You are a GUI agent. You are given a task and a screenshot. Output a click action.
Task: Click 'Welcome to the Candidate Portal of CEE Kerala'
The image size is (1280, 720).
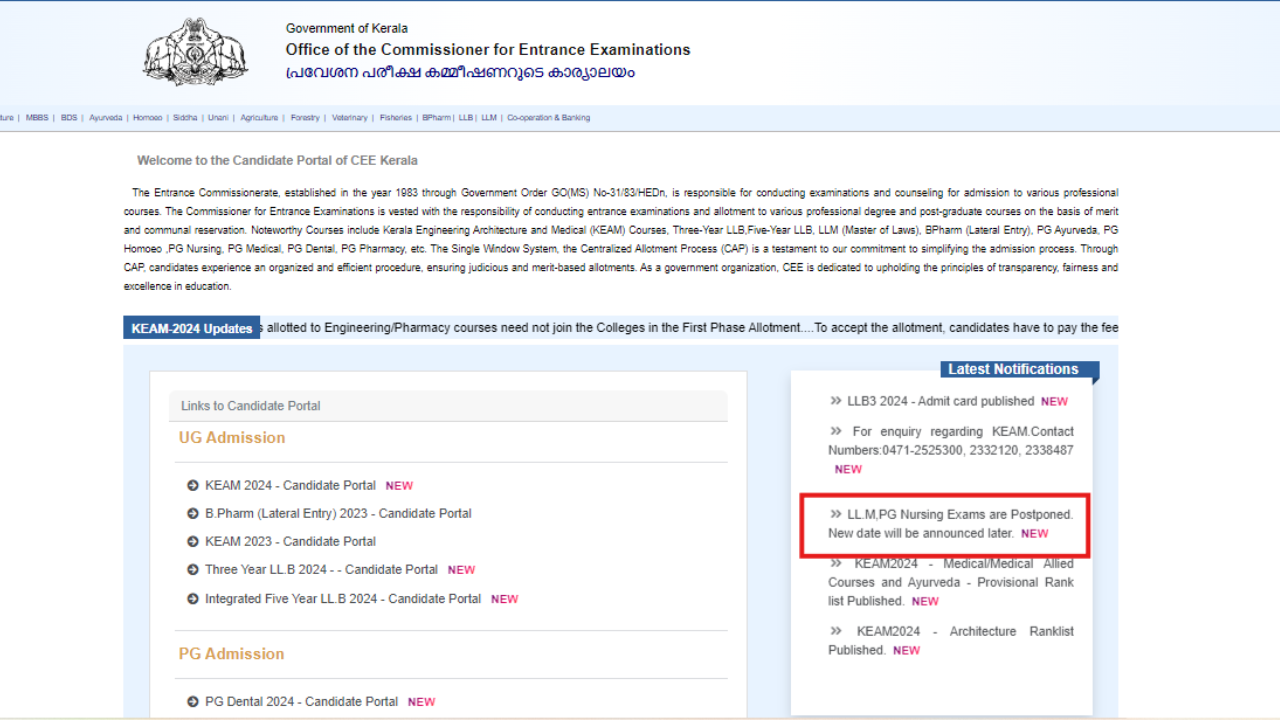coord(277,160)
